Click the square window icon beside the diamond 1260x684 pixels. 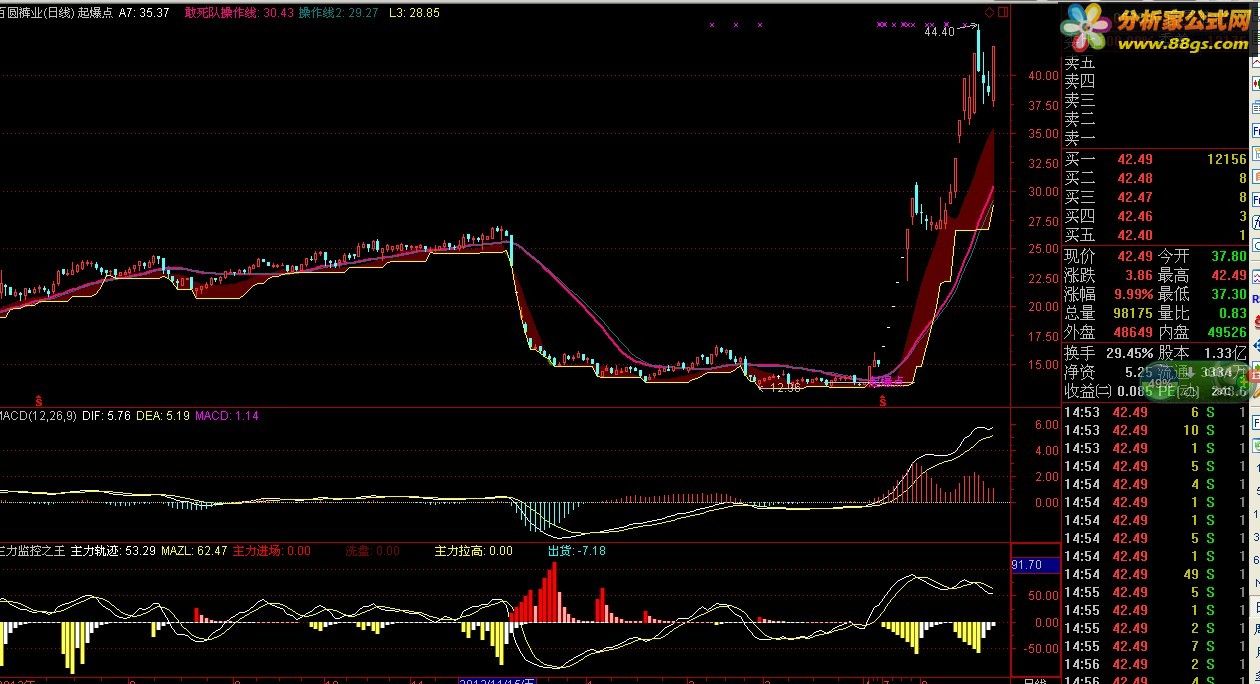[1004, 12]
